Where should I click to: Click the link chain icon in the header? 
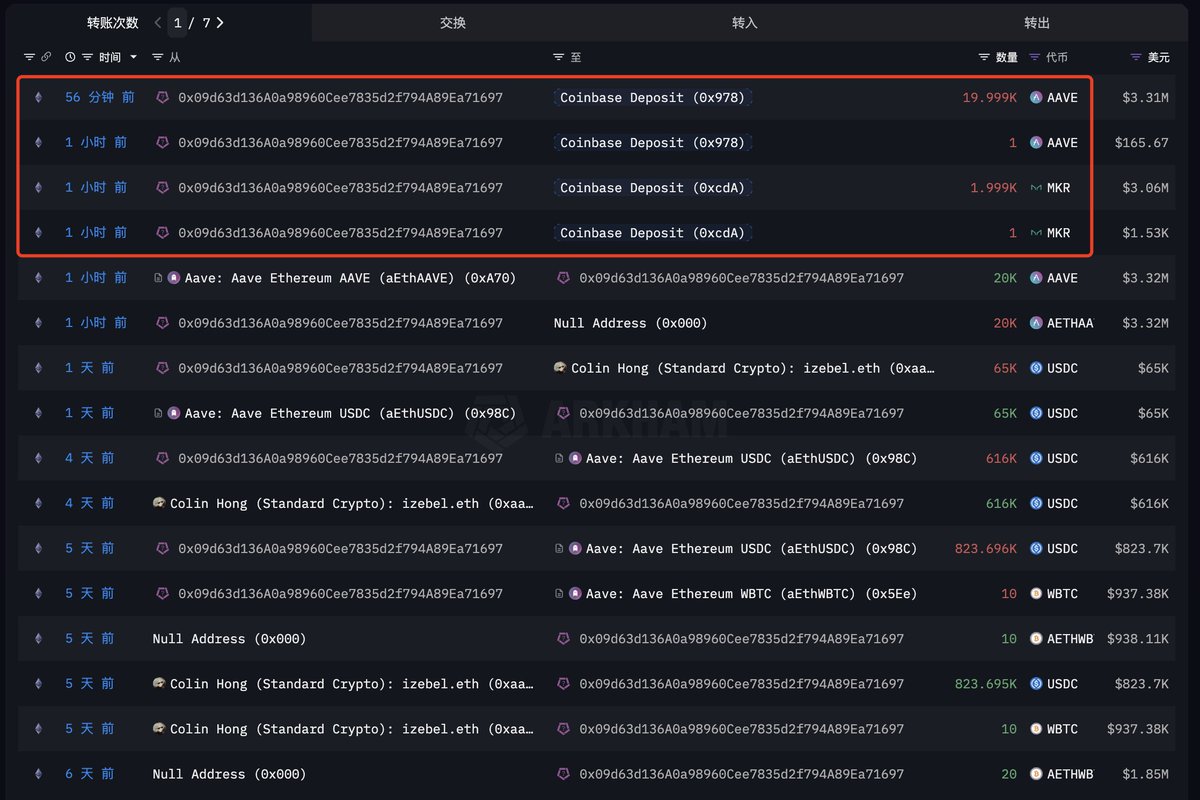[46, 58]
